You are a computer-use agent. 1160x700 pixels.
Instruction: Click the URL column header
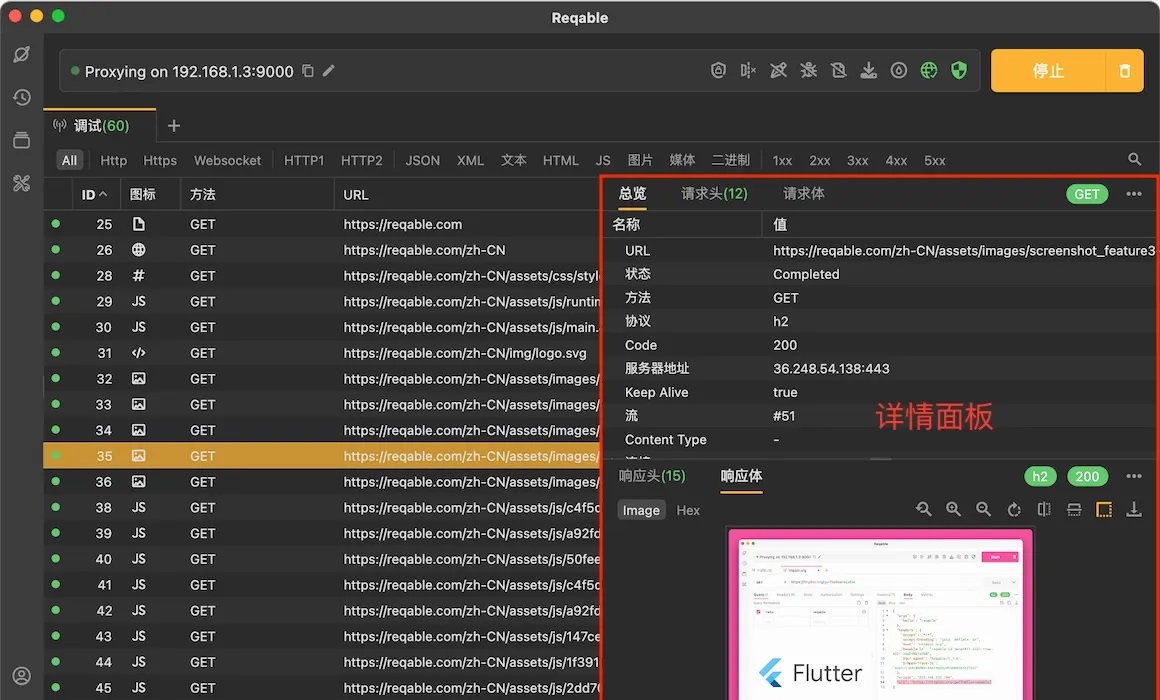coord(356,195)
